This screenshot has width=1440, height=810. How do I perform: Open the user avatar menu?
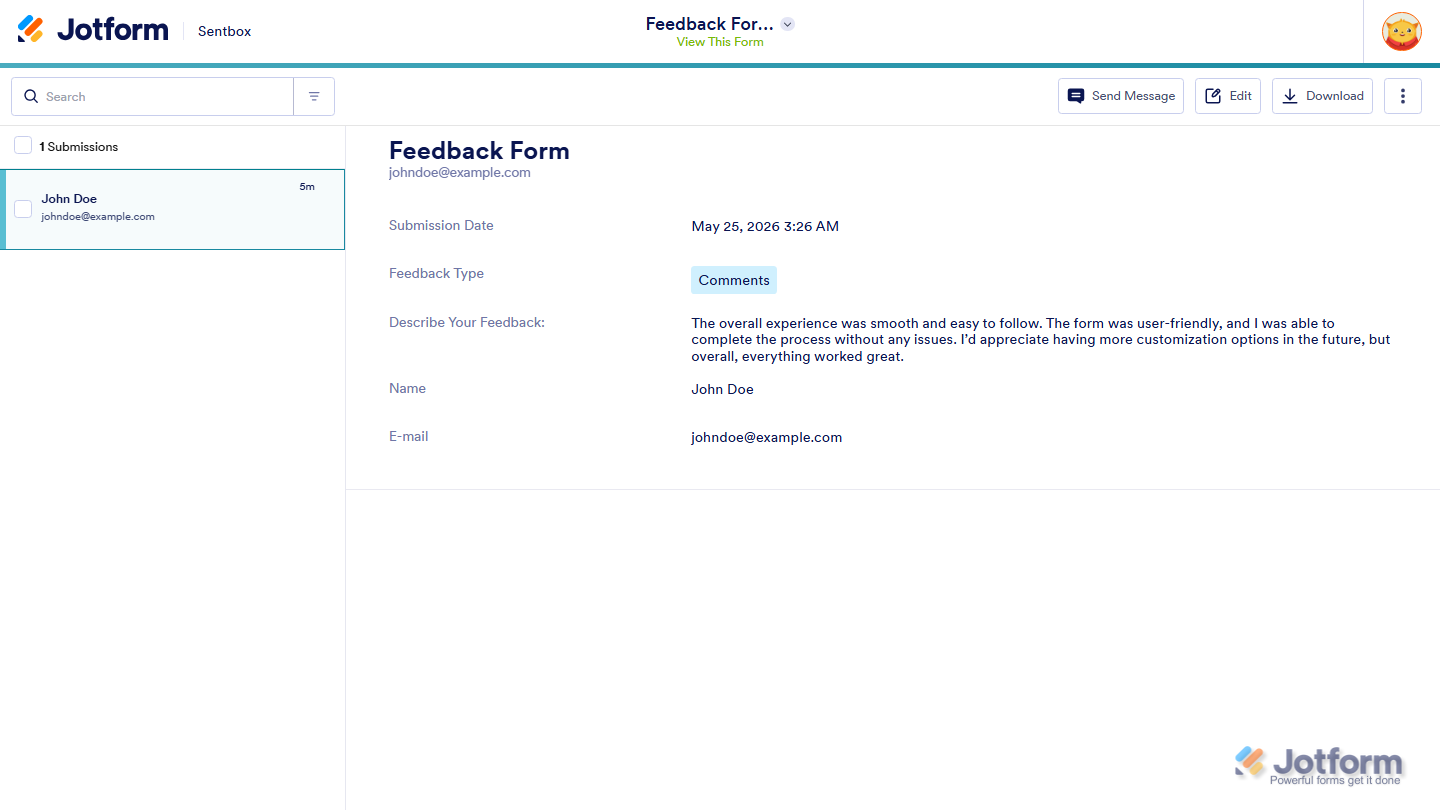pyautogui.click(x=1401, y=31)
